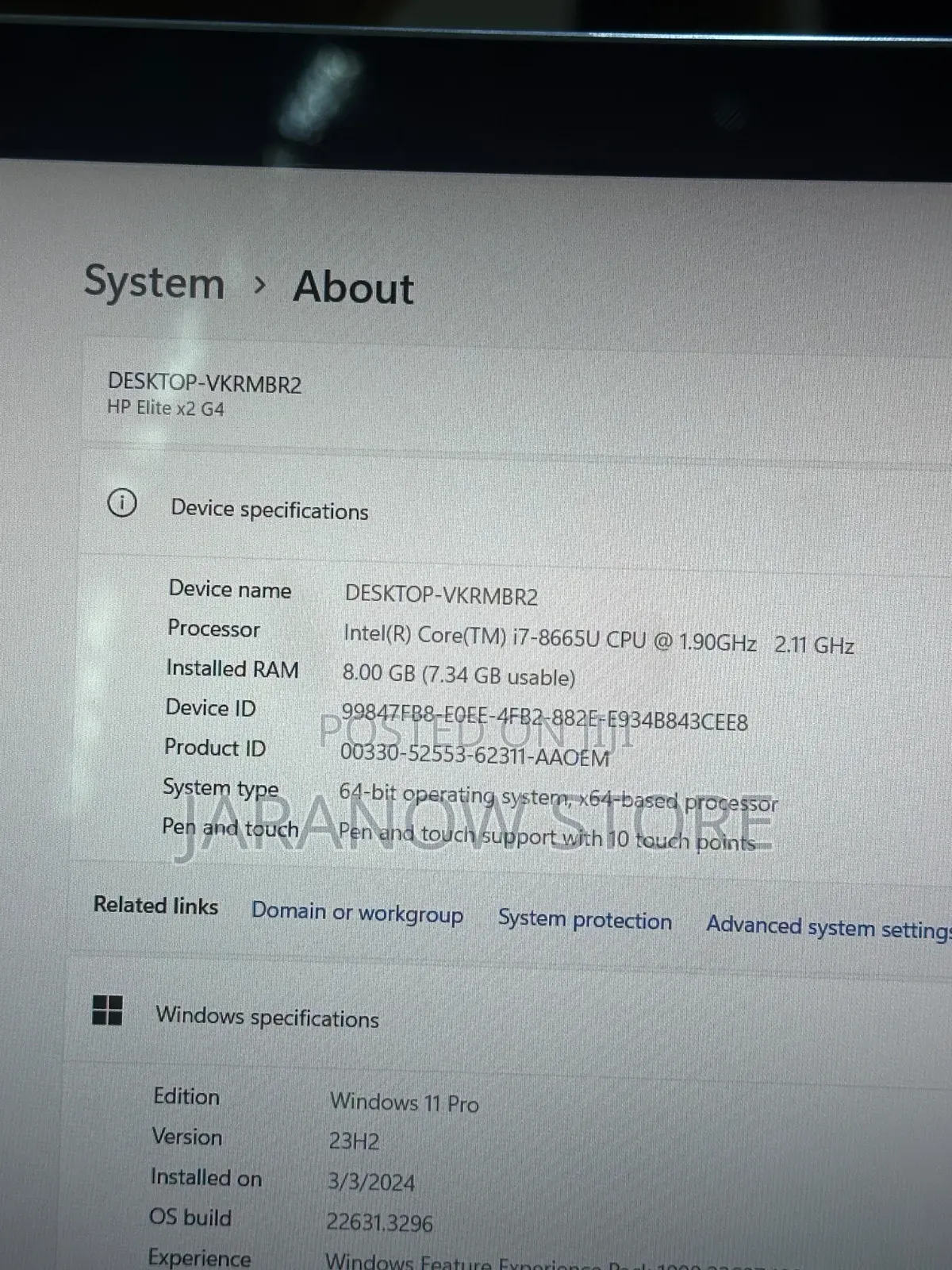
Task: Select the HP Elite x2 G4 model text
Action: click(166, 408)
